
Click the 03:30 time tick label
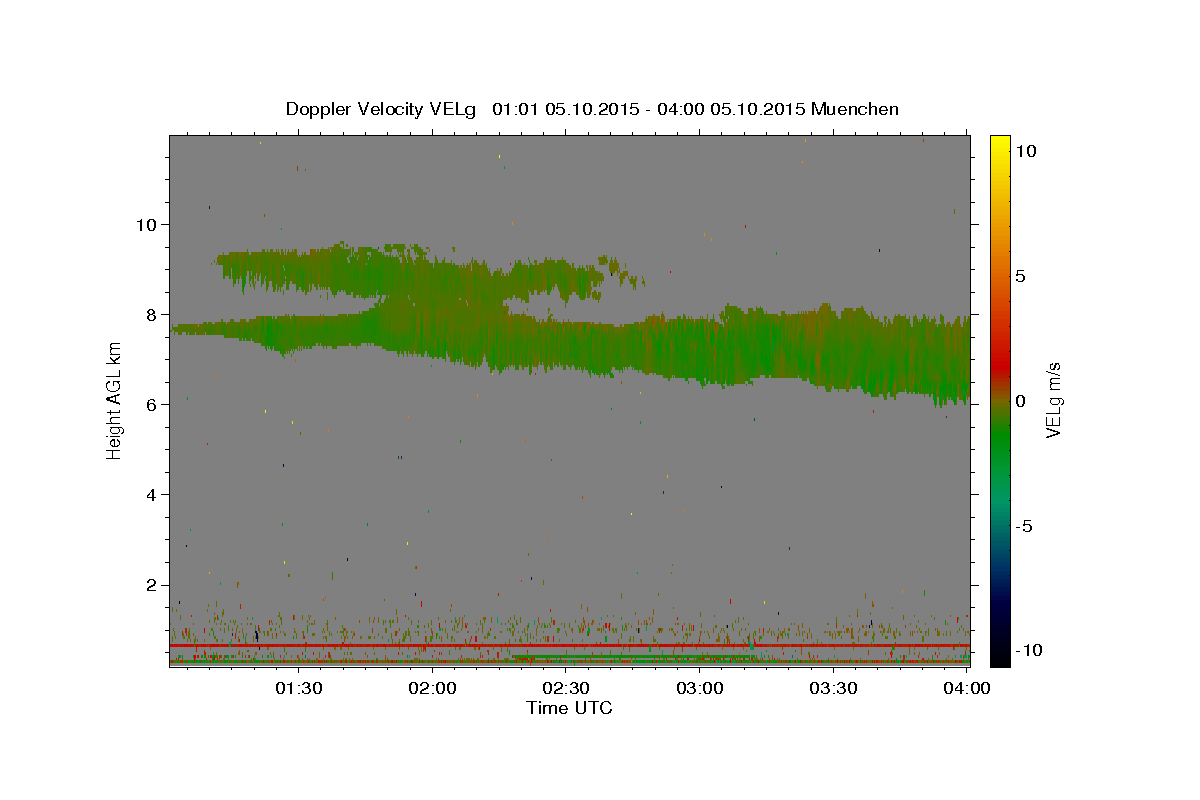(832, 688)
